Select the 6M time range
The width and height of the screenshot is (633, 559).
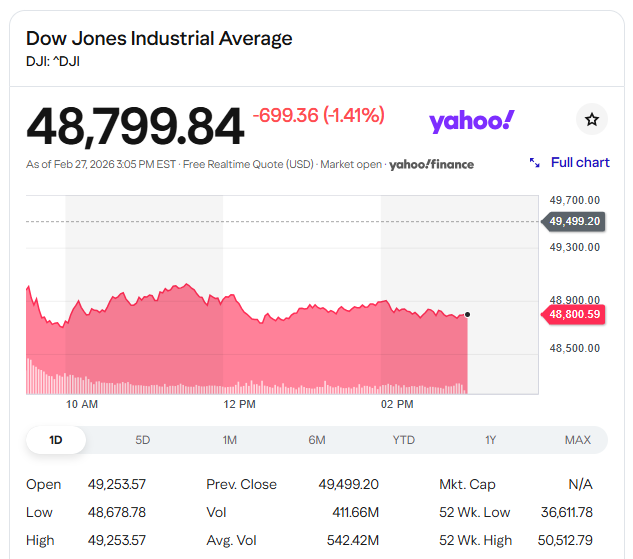click(317, 440)
